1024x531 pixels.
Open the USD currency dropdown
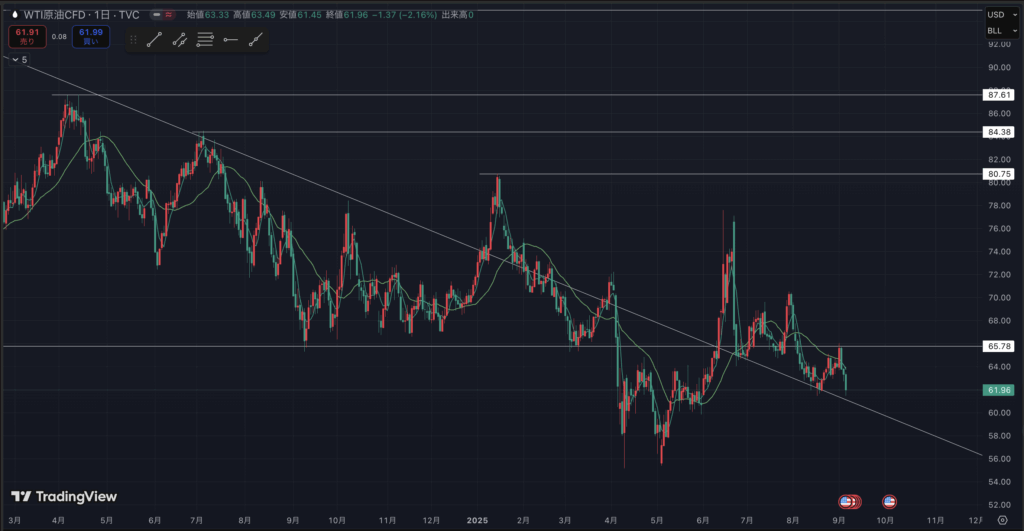(999, 15)
